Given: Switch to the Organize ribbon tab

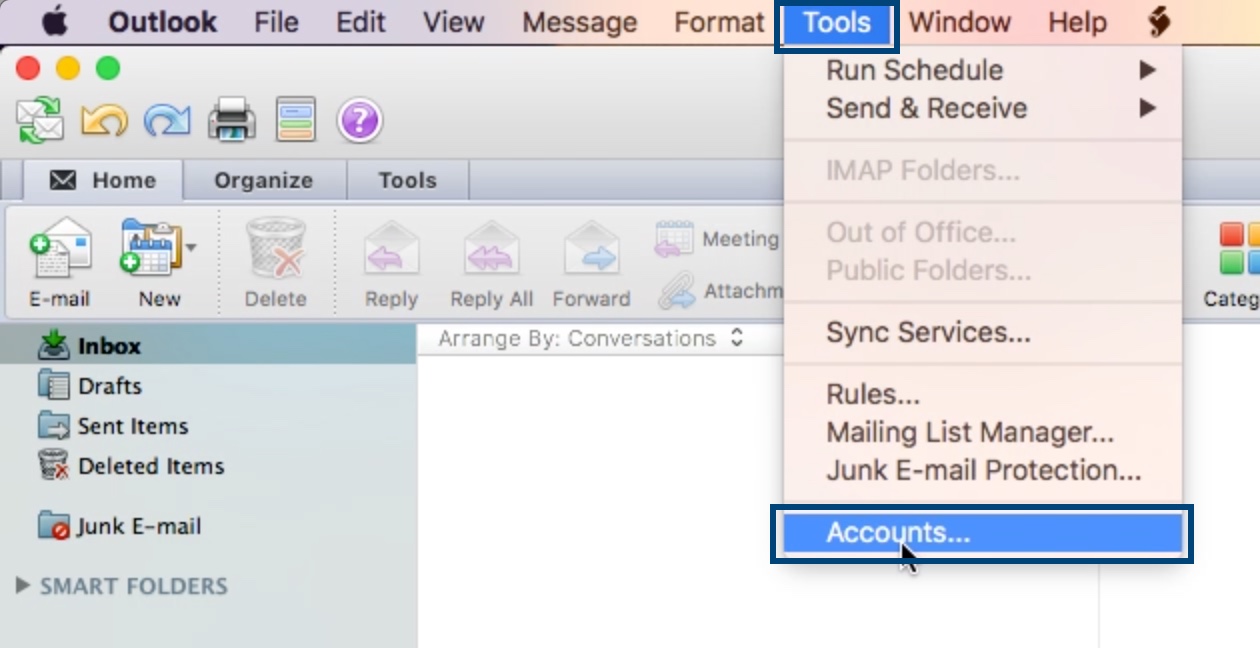Looking at the screenshot, I should click(263, 180).
